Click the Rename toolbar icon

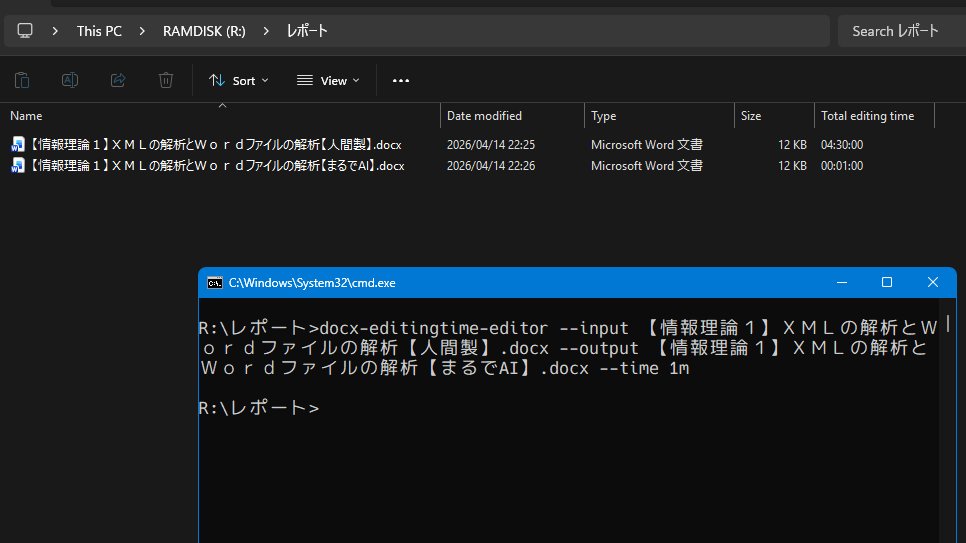click(70, 80)
